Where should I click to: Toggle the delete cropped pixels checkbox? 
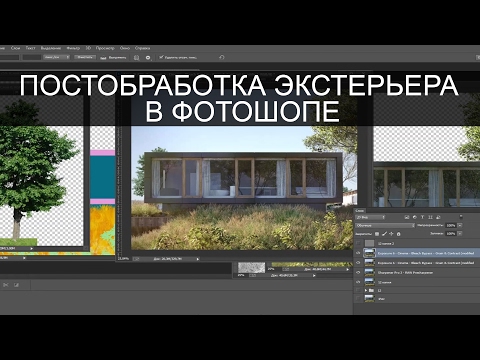pos(161,57)
